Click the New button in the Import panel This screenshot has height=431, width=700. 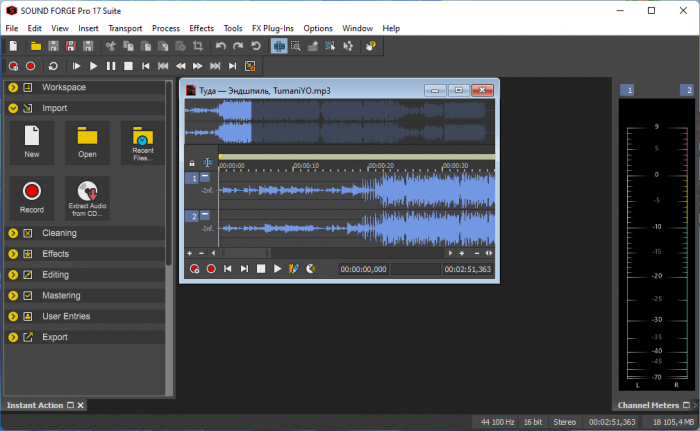[32, 142]
